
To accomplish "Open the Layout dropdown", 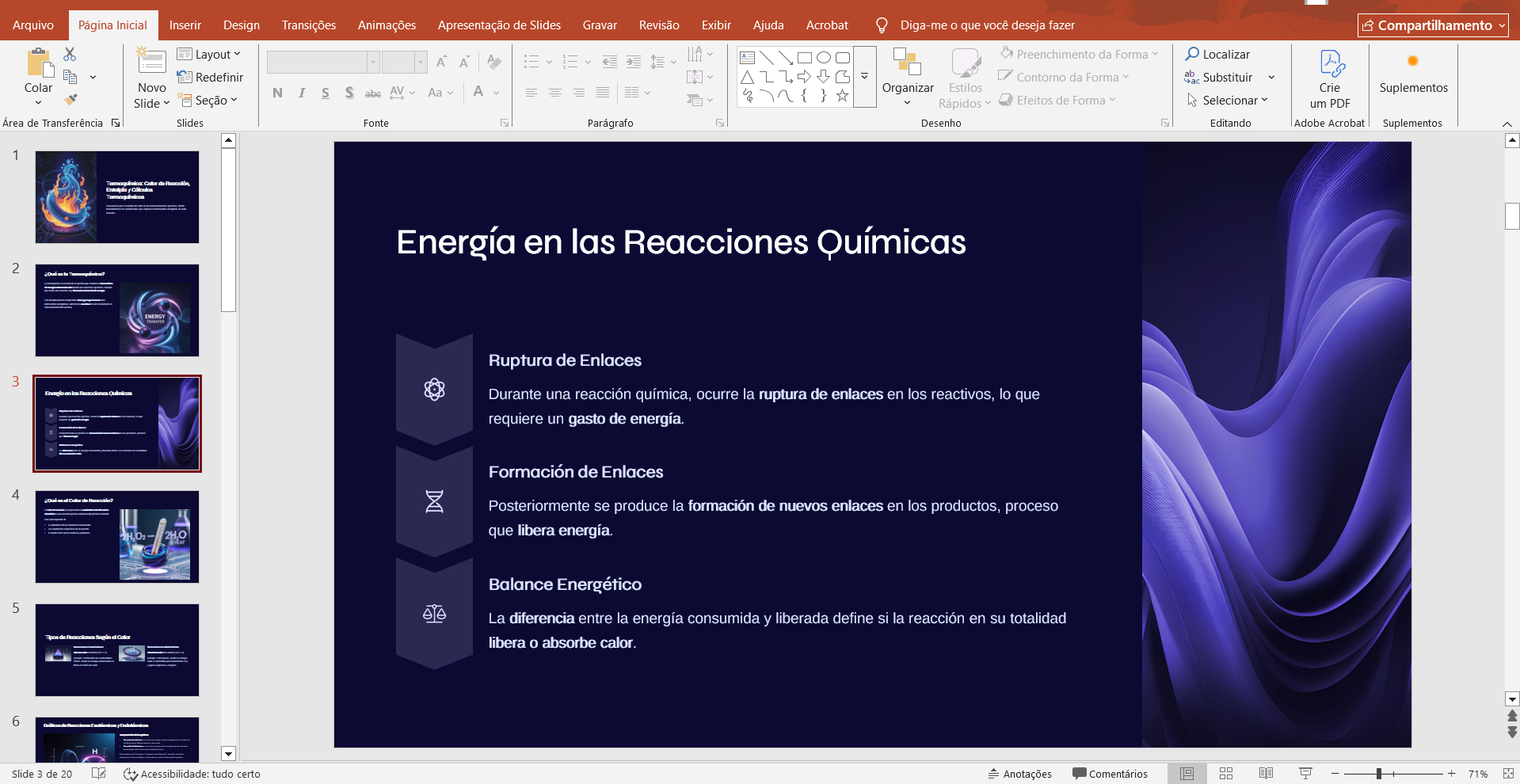I will (x=208, y=54).
